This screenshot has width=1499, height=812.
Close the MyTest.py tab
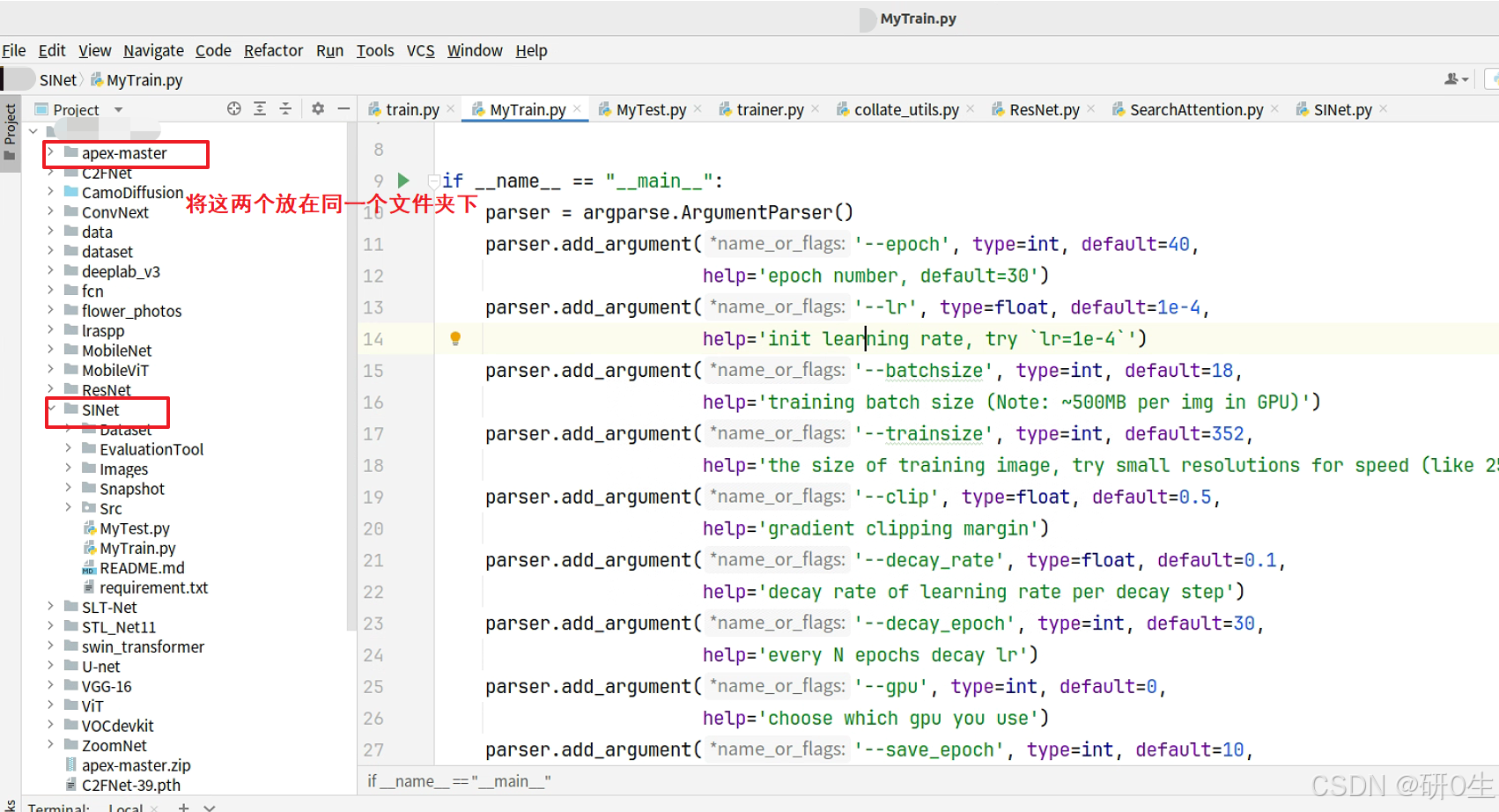coord(698,108)
